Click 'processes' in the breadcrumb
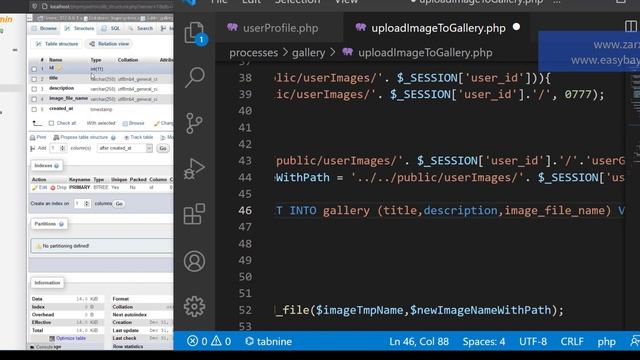The width and height of the screenshot is (640, 360). [253, 53]
